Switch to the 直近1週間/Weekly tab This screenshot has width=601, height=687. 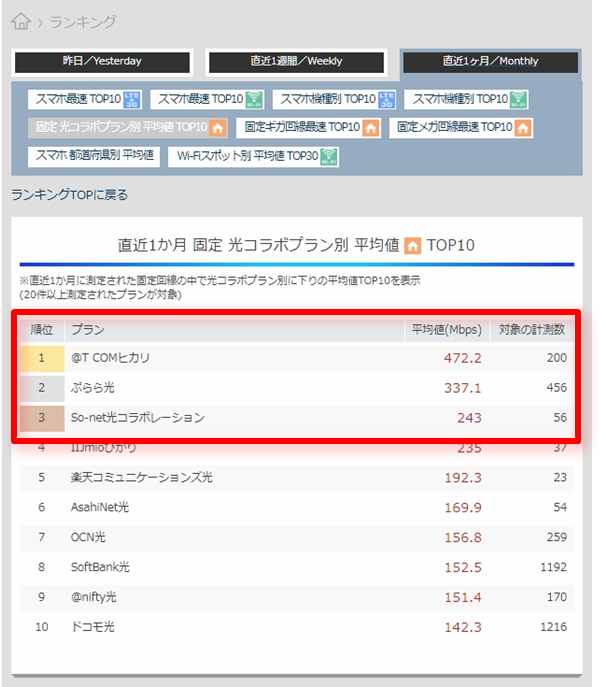(296, 61)
